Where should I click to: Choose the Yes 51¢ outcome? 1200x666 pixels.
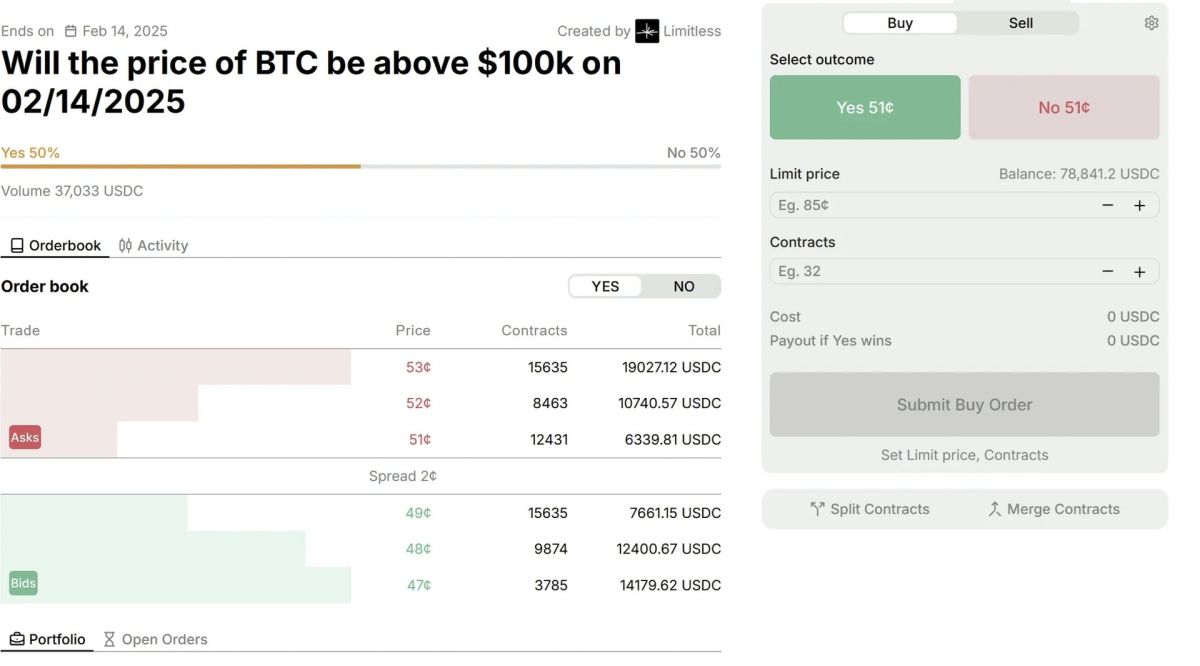click(x=865, y=107)
